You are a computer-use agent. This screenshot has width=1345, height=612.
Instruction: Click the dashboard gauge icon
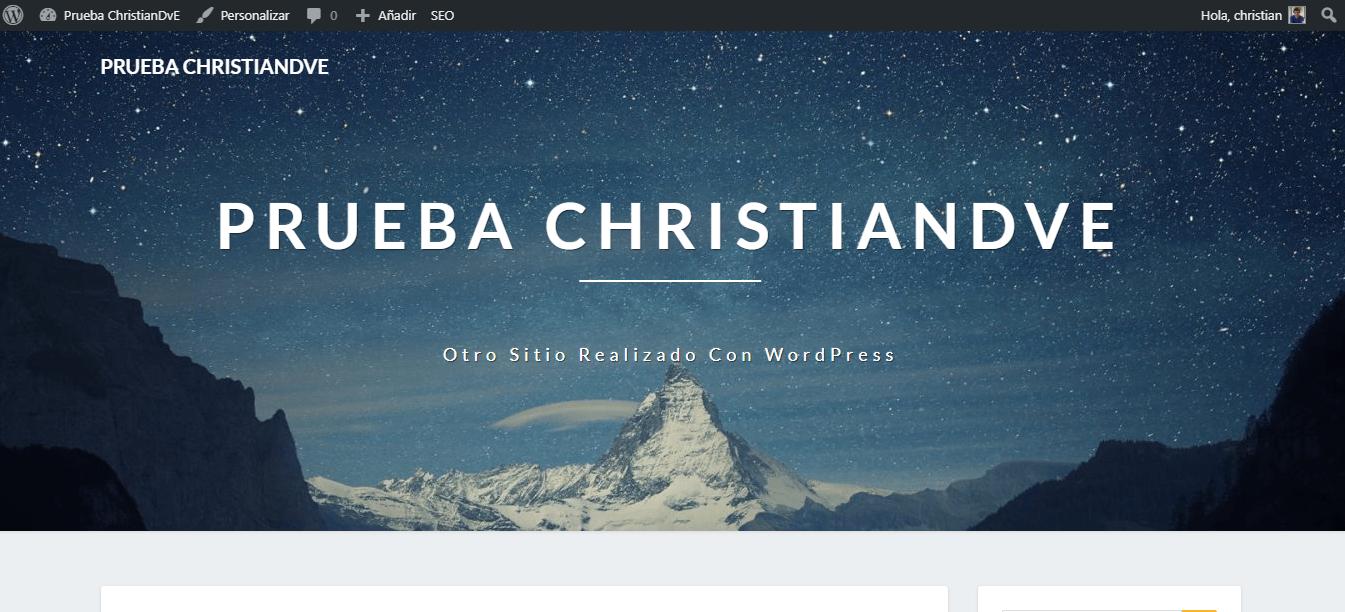click(48, 15)
